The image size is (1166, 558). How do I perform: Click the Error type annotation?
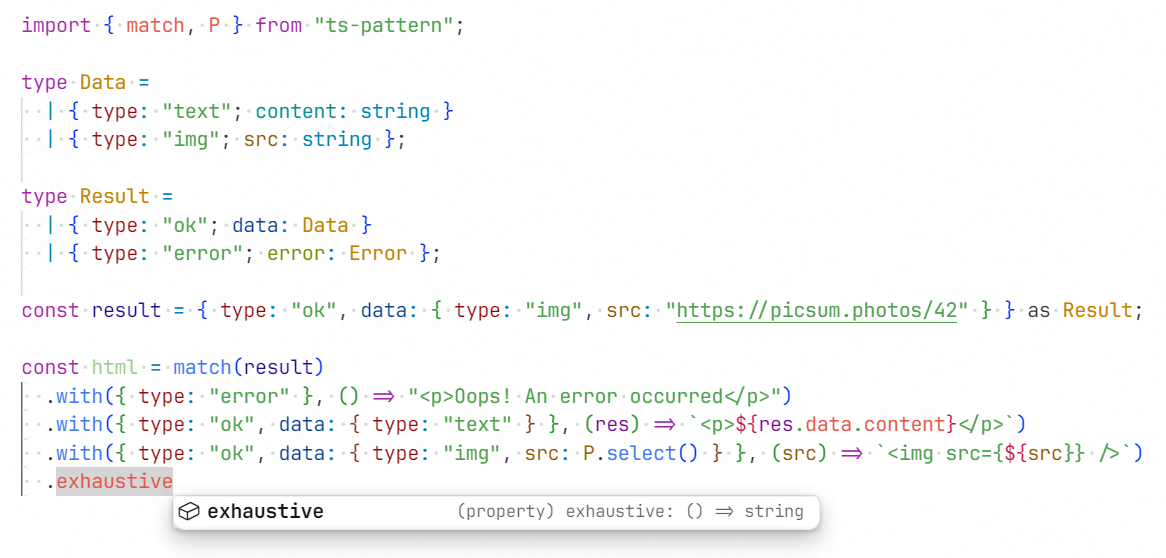[x=378, y=254]
